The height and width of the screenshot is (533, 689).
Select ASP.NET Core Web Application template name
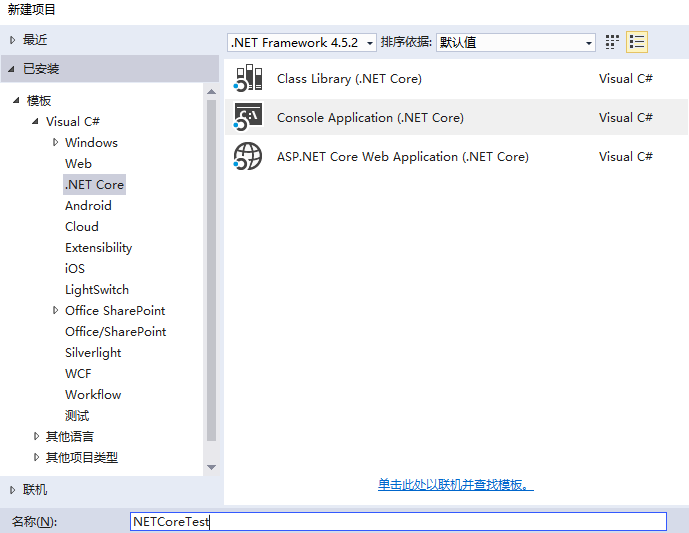coord(403,157)
